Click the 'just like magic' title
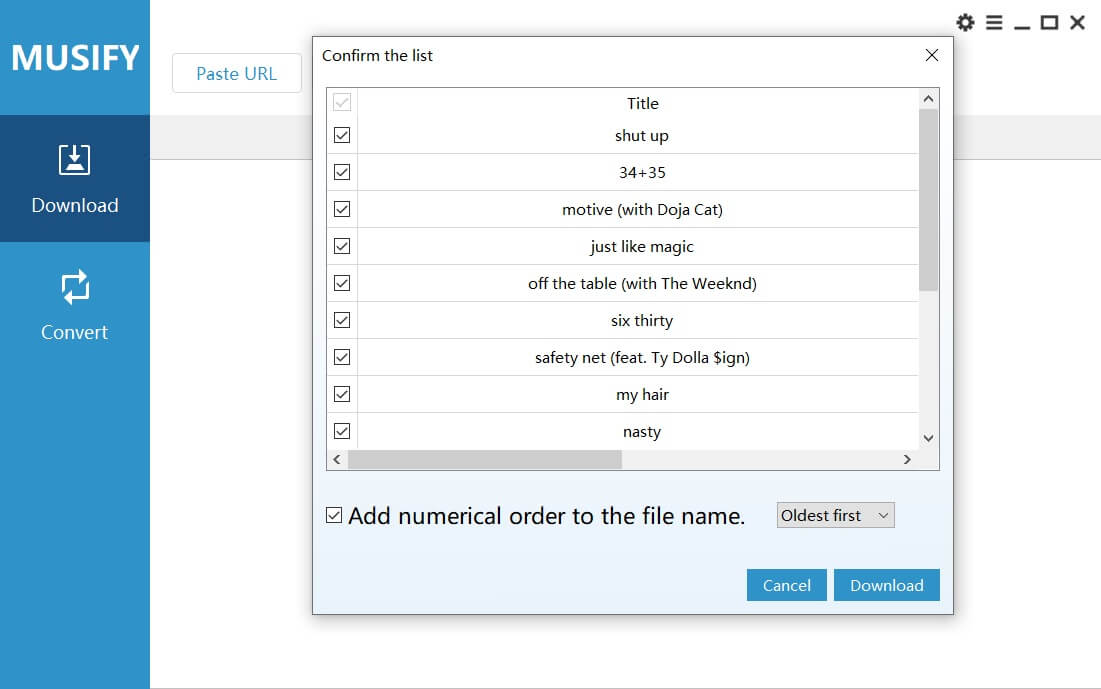Viewport: 1101px width, 689px height. pyautogui.click(x=642, y=247)
